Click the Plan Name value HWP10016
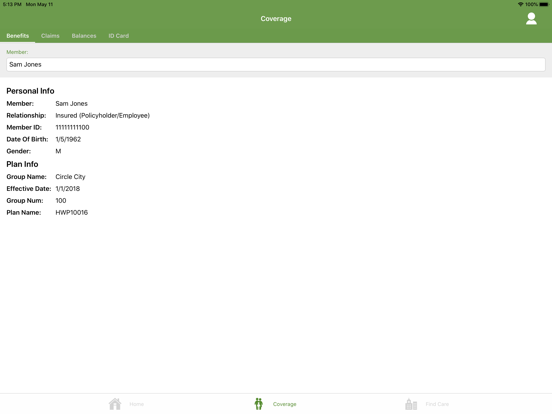The height and width of the screenshot is (414, 552). pyautogui.click(x=71, y=213)
